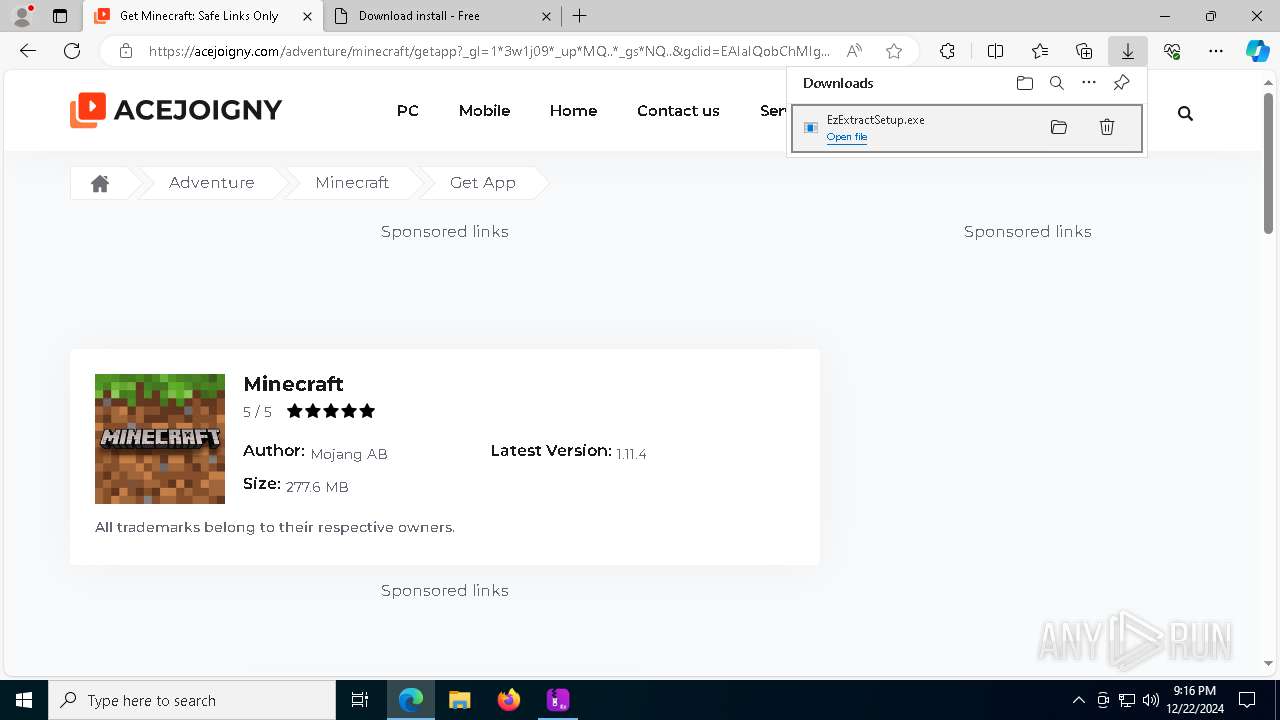Click the Latest Version 1.11.4 text
This screenshot has width=1280, height=720.
pyautogui.click(x=568, y=452)
